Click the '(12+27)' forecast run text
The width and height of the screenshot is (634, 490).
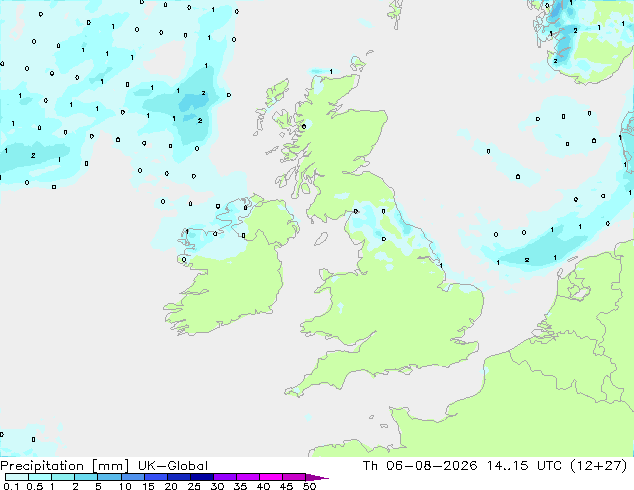point(598,465)
